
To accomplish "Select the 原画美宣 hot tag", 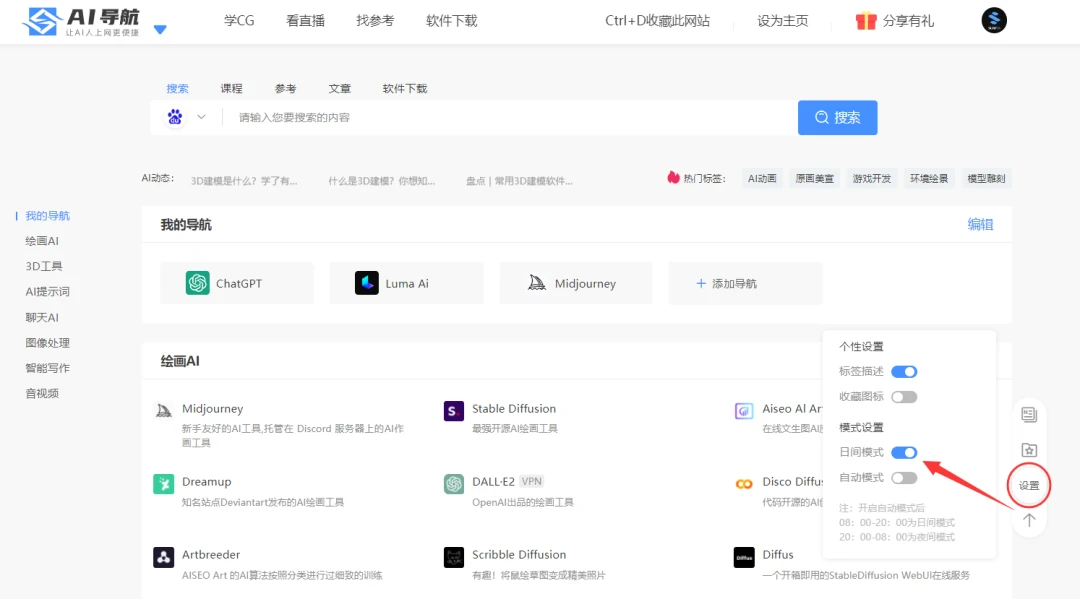I will (x=814, y=178).
